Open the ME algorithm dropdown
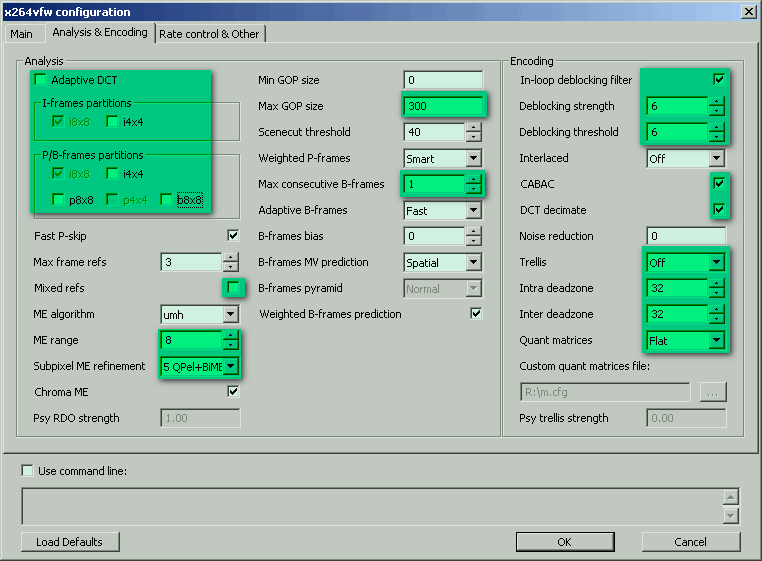 coord(231,314)
